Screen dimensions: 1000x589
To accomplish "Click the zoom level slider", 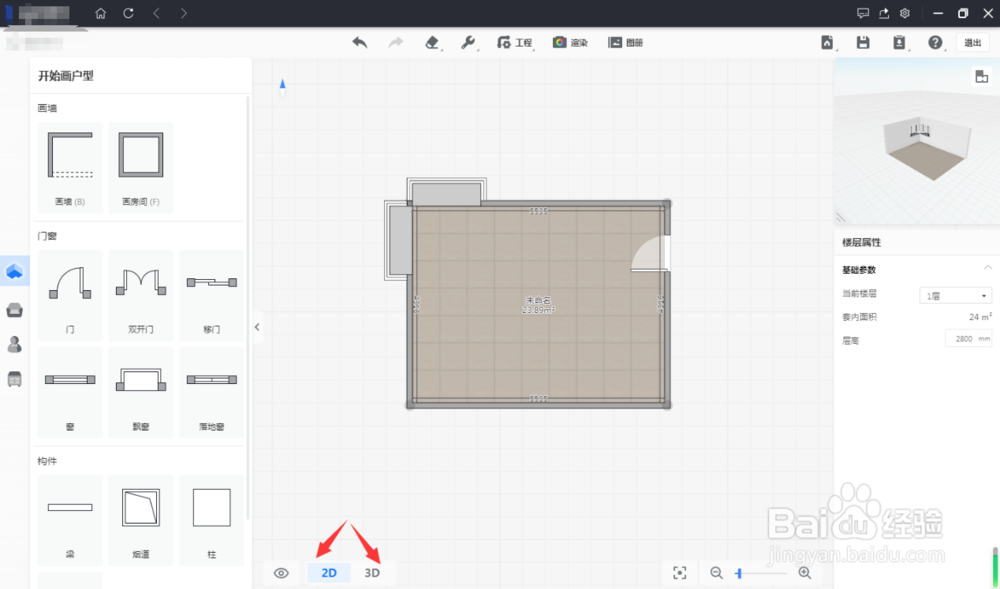I will [x=761, y=573].
